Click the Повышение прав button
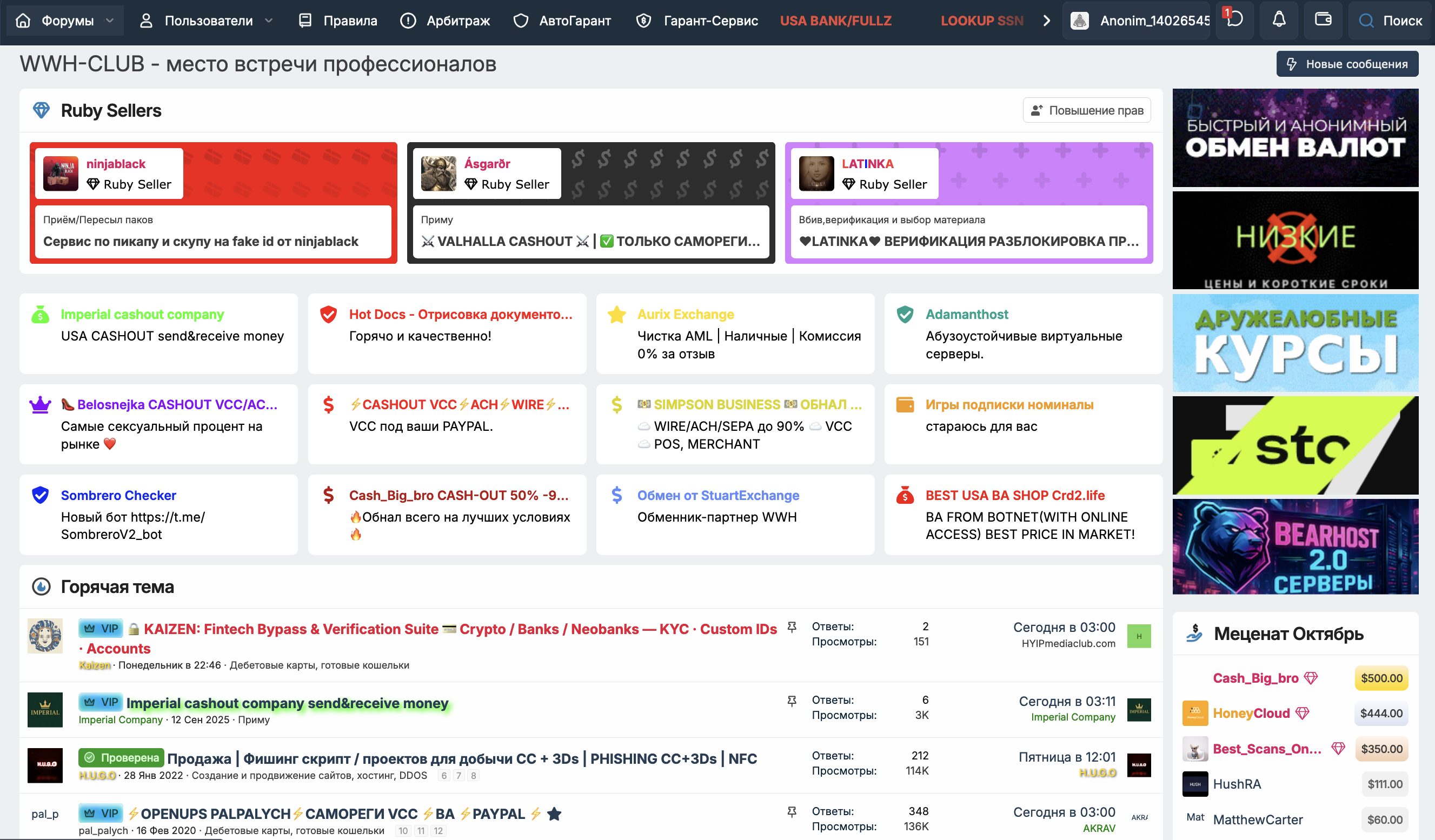This screenshot has width=1435, height=840. tap(1086, 110)
